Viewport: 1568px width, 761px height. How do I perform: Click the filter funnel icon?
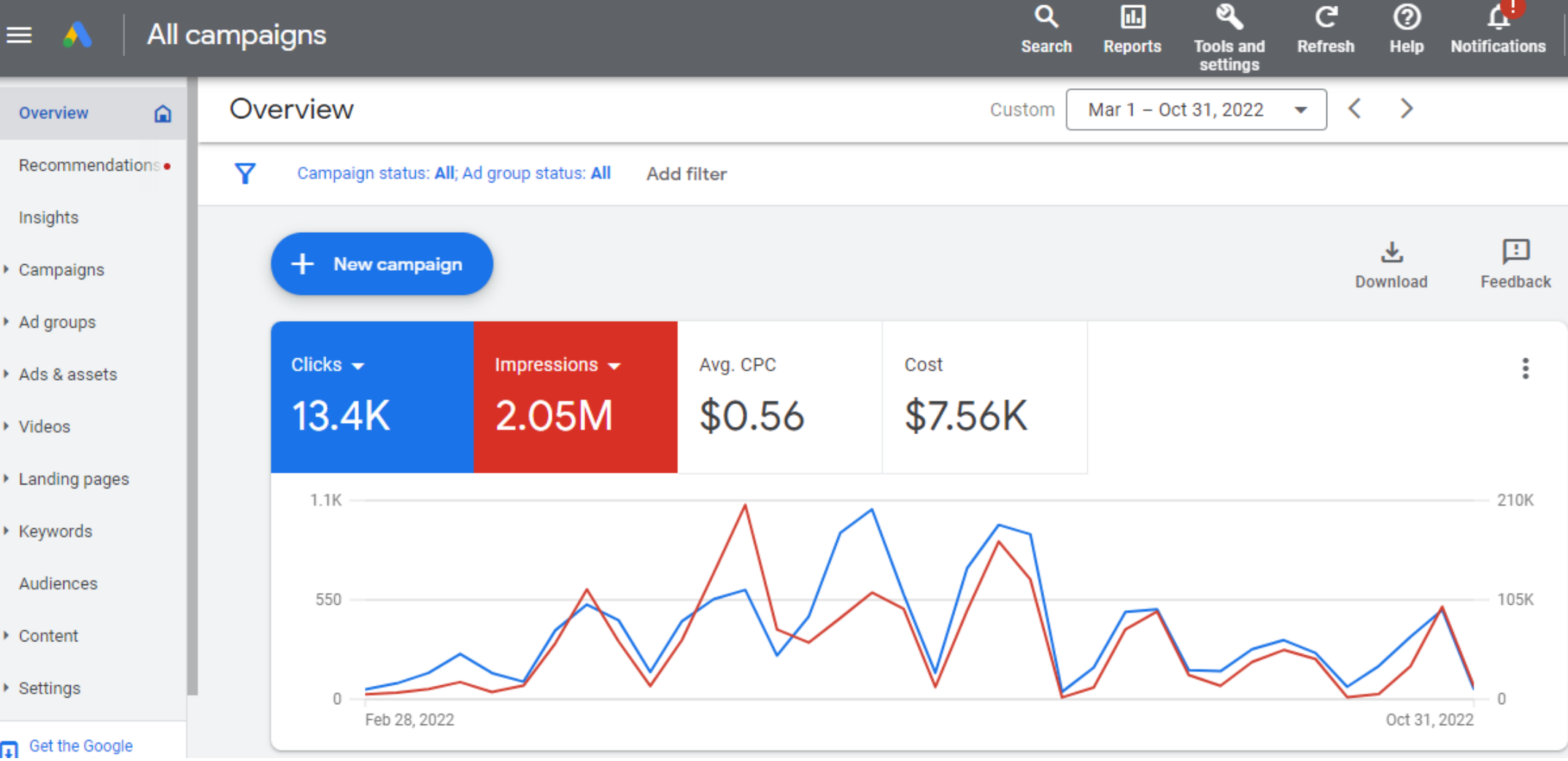pos(245,174)
